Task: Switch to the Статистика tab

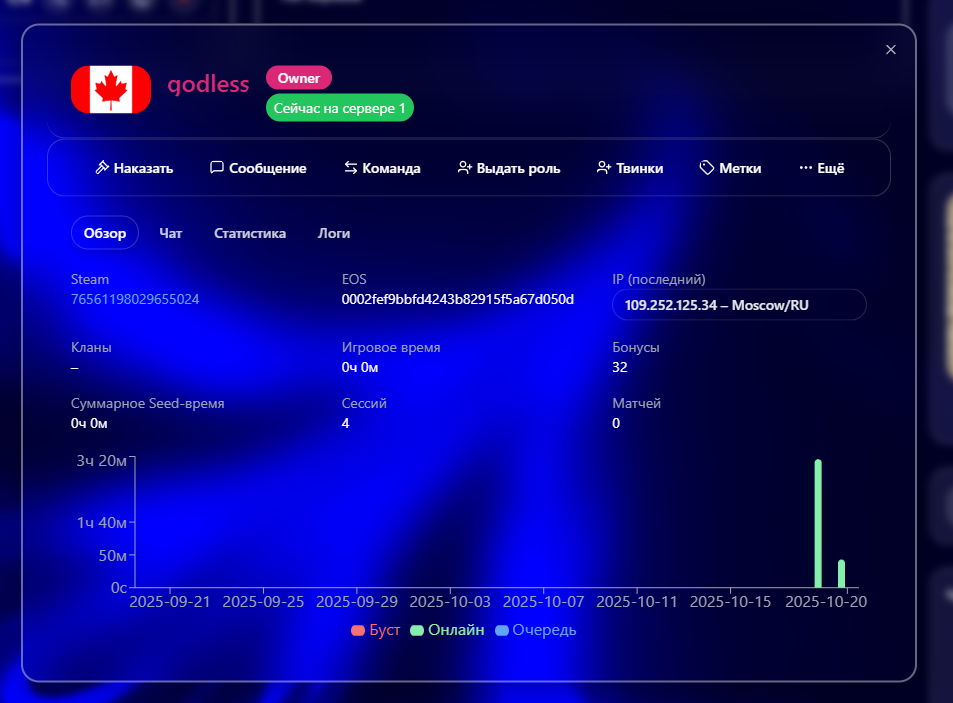Action: coord(250,232)
